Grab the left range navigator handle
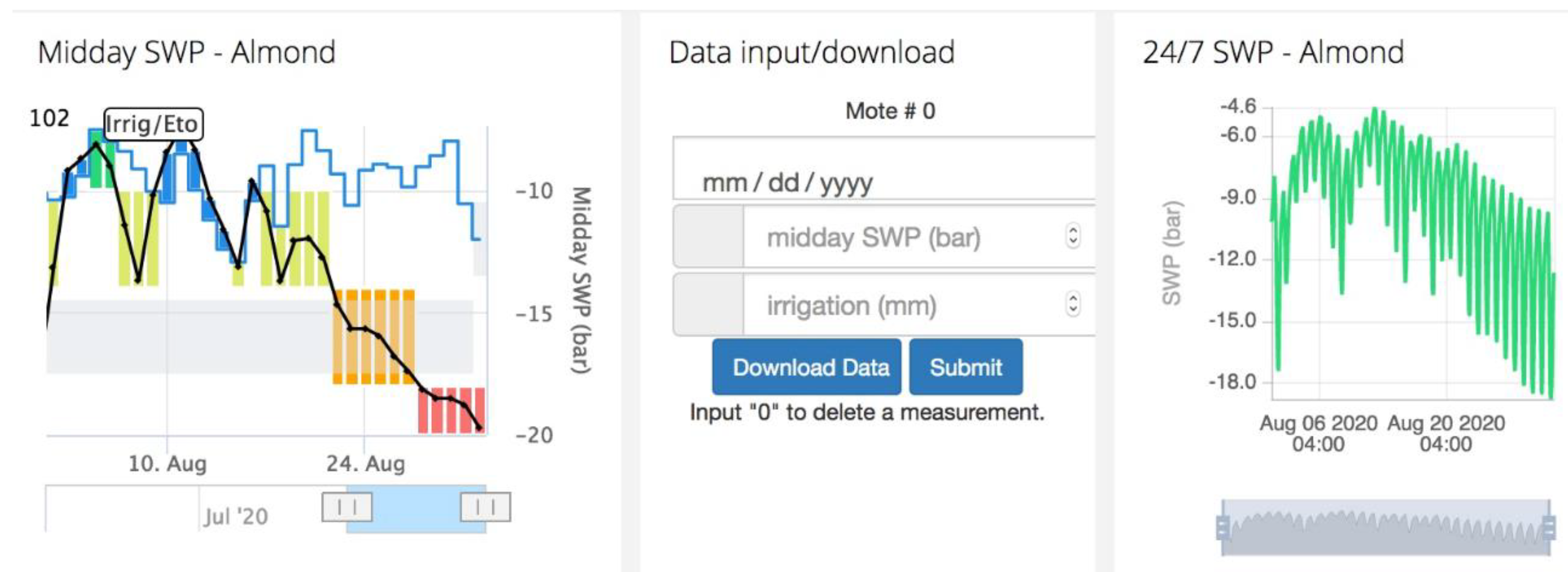This screenshot has width=1568, height=572. pyautogui.click(x=346, y=507)
